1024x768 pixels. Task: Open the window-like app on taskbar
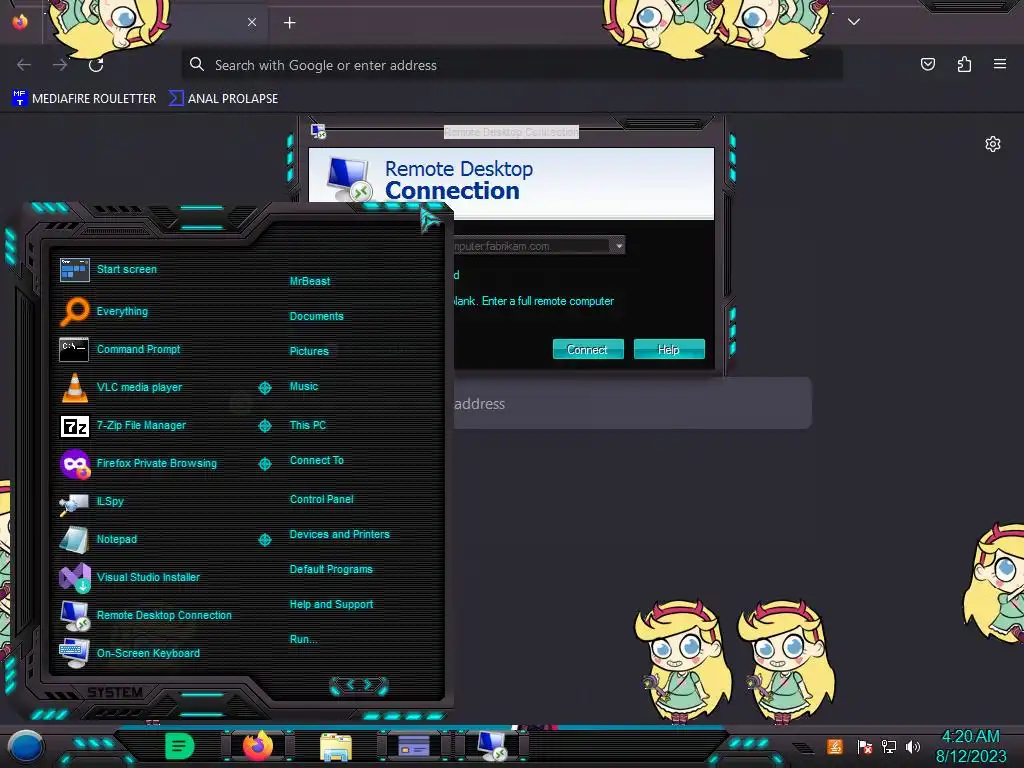(x=414, y=746)
